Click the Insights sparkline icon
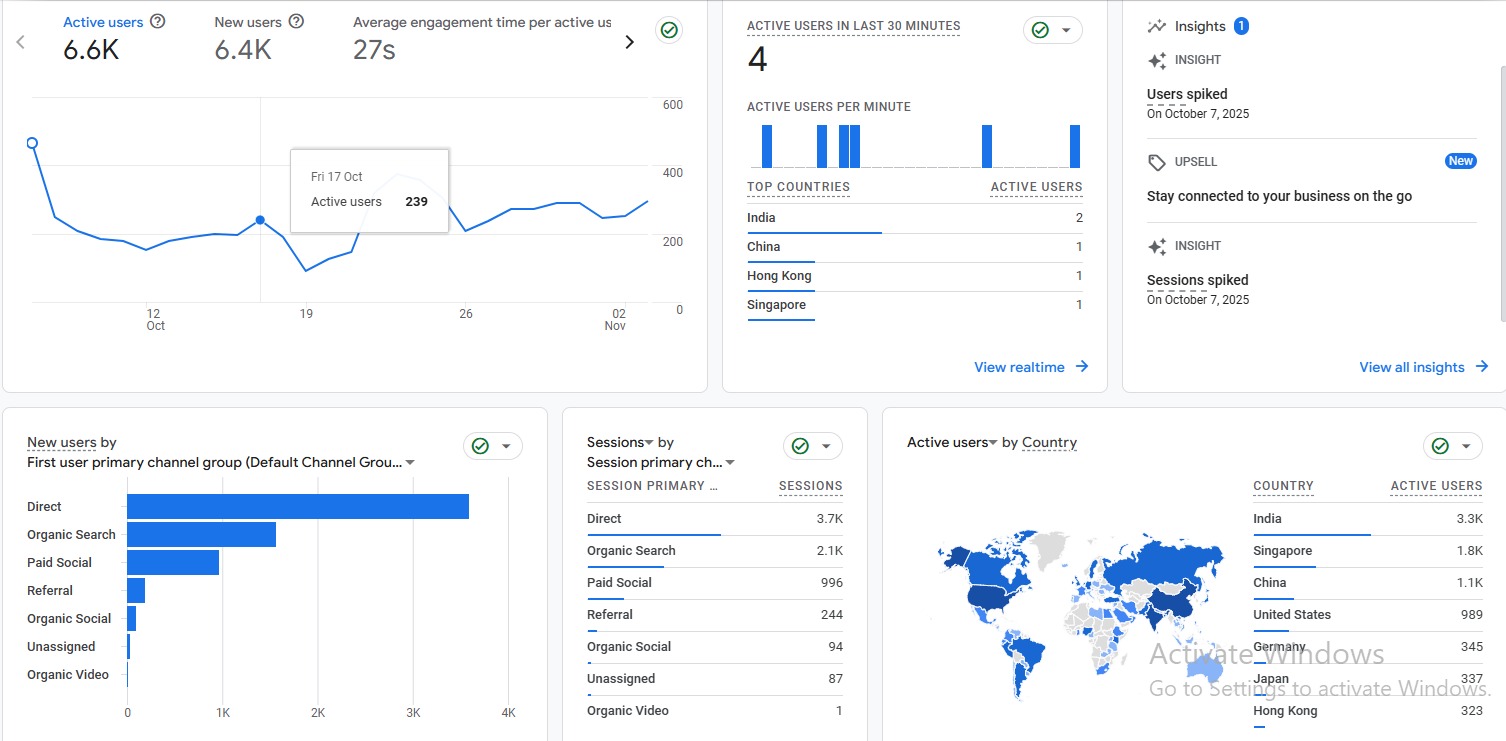Screen dimensions: 1506x741 pos(1157,26)
